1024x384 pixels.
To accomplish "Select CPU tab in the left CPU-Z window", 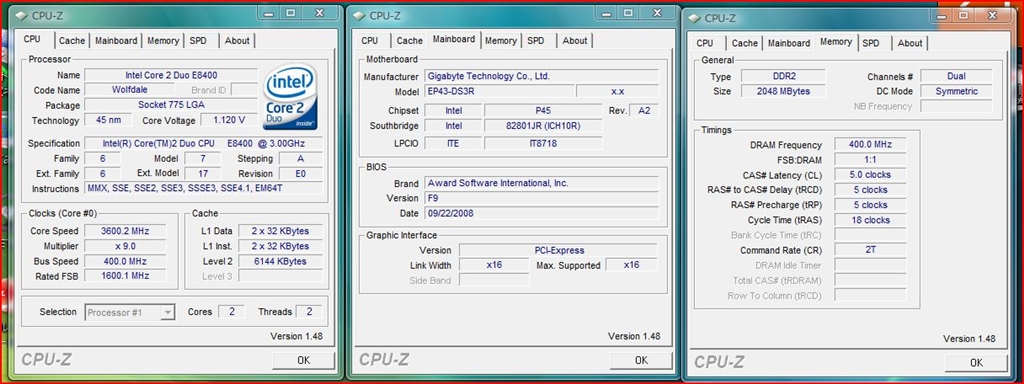I will [x=32, y=39].
